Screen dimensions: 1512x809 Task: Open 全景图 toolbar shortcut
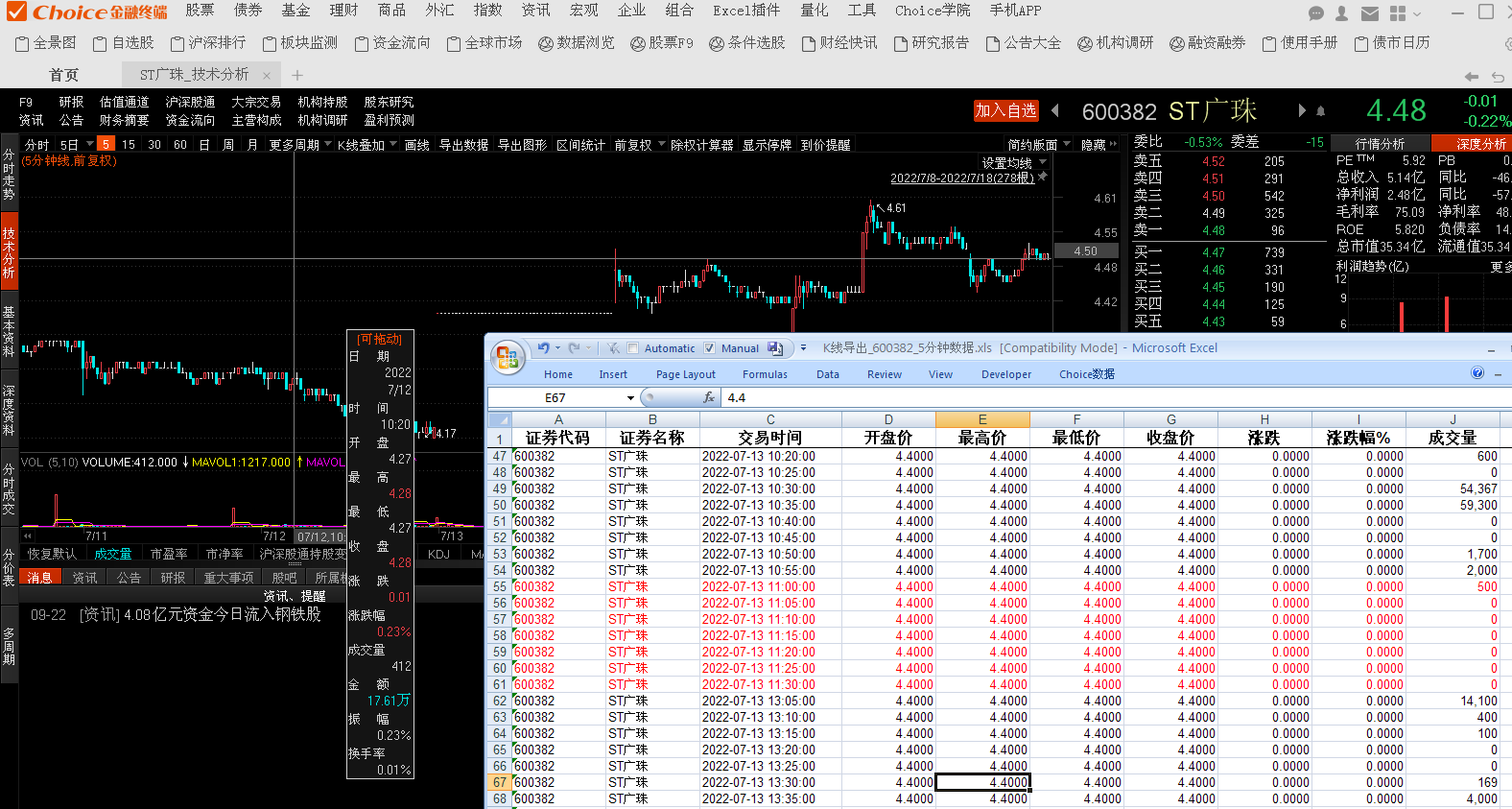click(x=46, y=43)
